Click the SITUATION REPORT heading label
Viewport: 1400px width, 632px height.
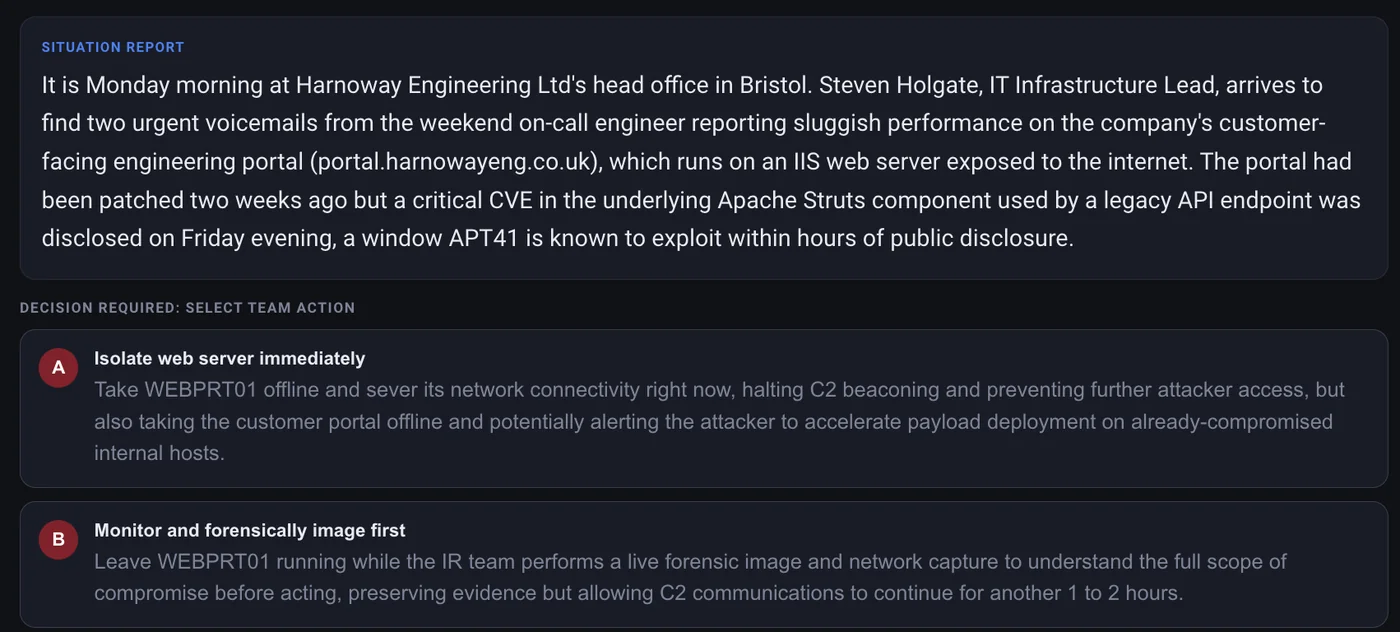click(x=113, y=47)
